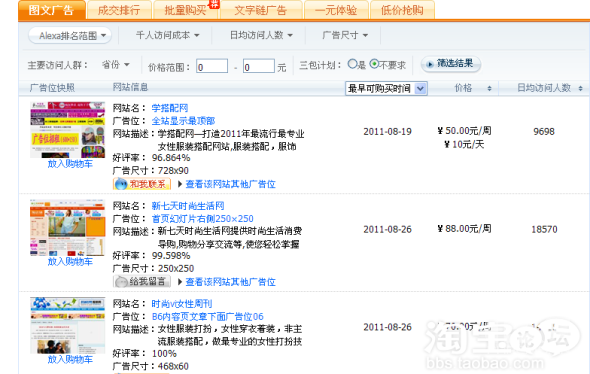Click the price ¥50.00元/周
Image resolution: width=590 pixels, height=374 pixels.
(x=464, y=131)
